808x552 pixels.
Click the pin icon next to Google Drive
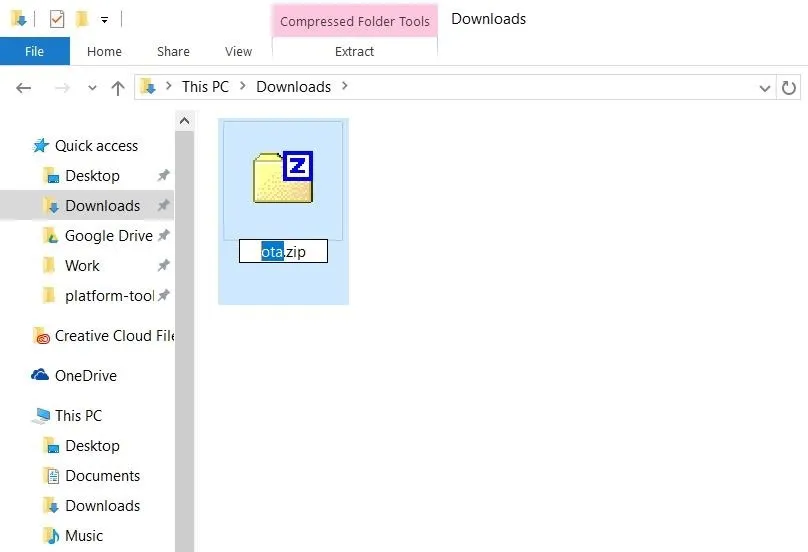163,235
